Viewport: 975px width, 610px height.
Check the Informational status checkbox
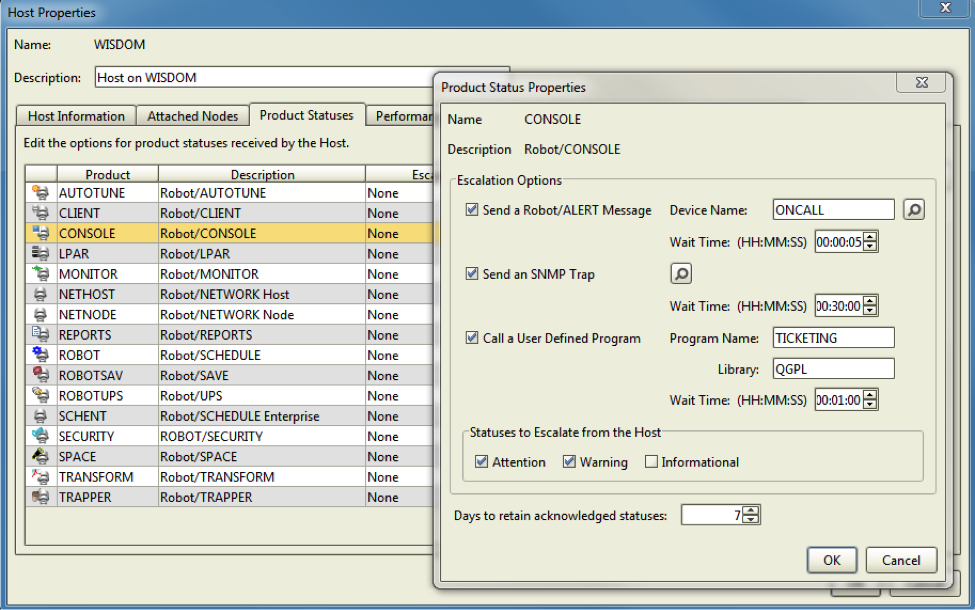(651, 461)
